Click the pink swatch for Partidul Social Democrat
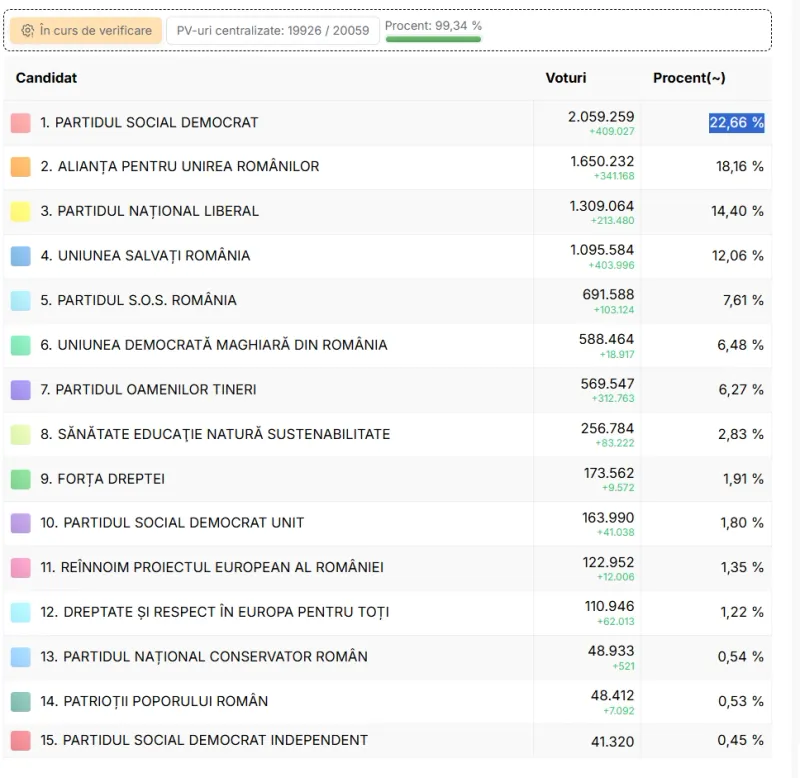800x778 pixels. pos(20,123)
